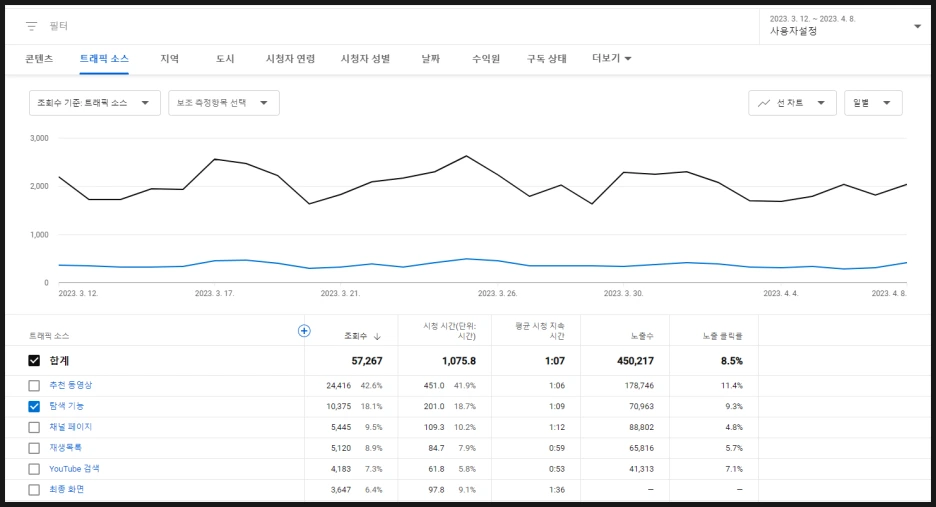The width and height of the screenshot is (936, 507).
Task: Switch to the 지역 tab
Action: click(x=170, y=59)
